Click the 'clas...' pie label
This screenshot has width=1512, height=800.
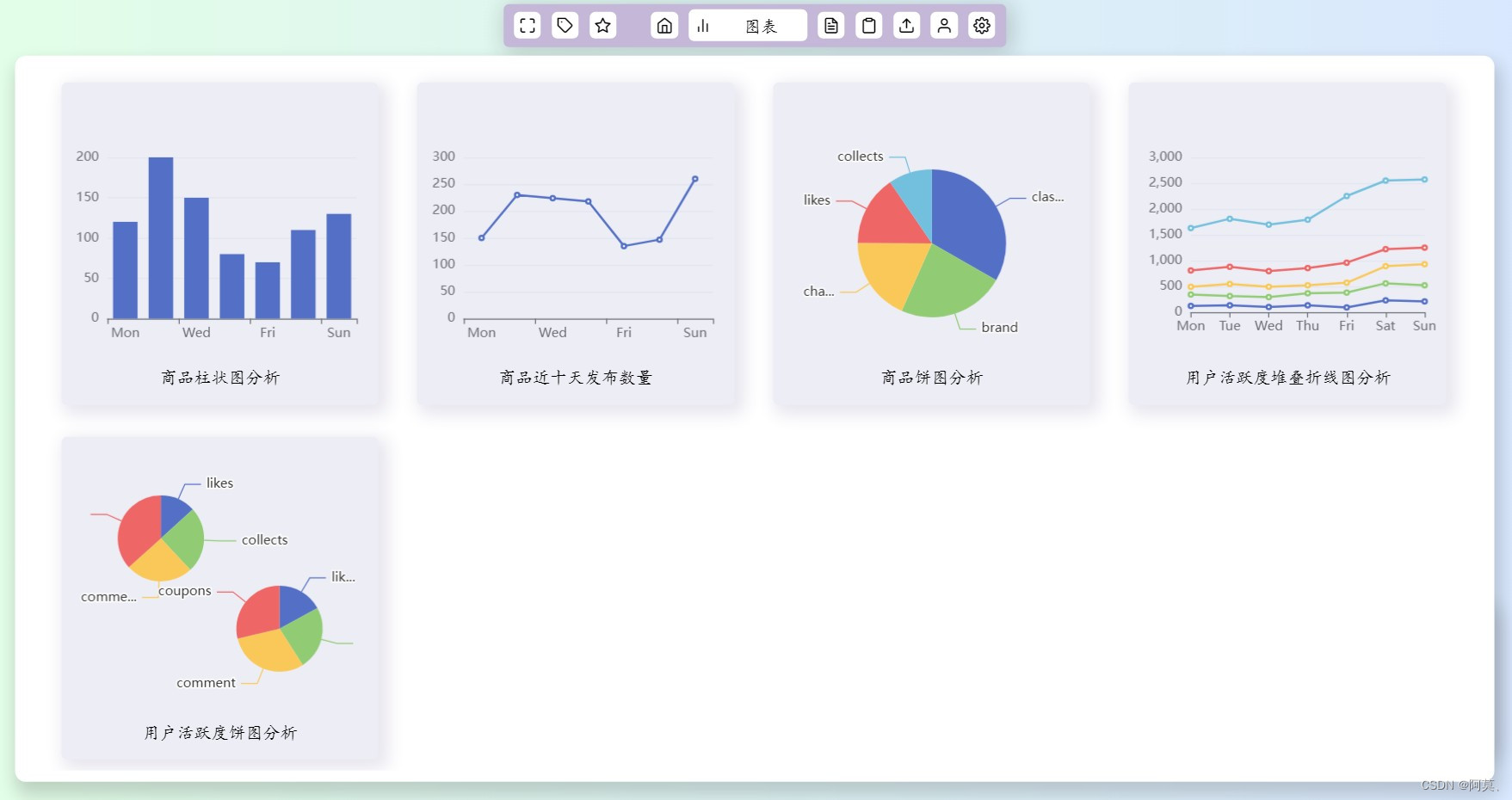point(1047,197)
